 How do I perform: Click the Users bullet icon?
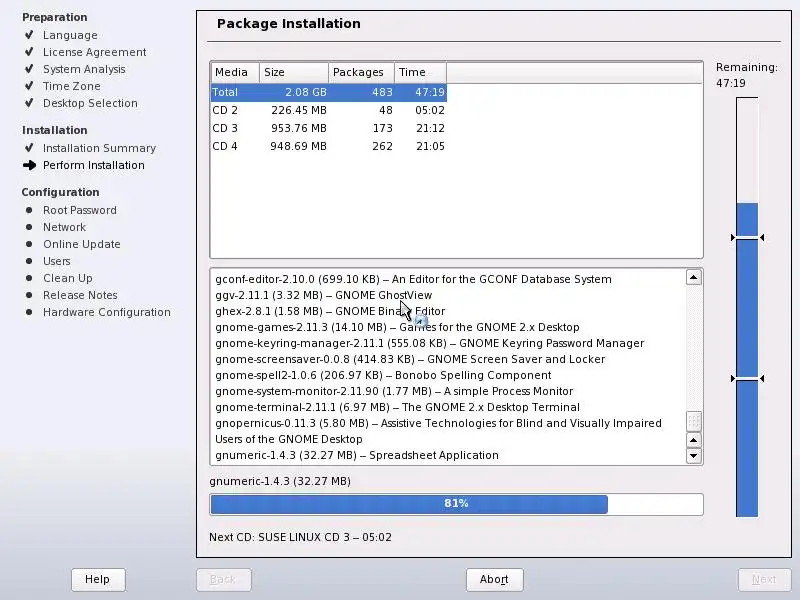[x=29, y=261]
